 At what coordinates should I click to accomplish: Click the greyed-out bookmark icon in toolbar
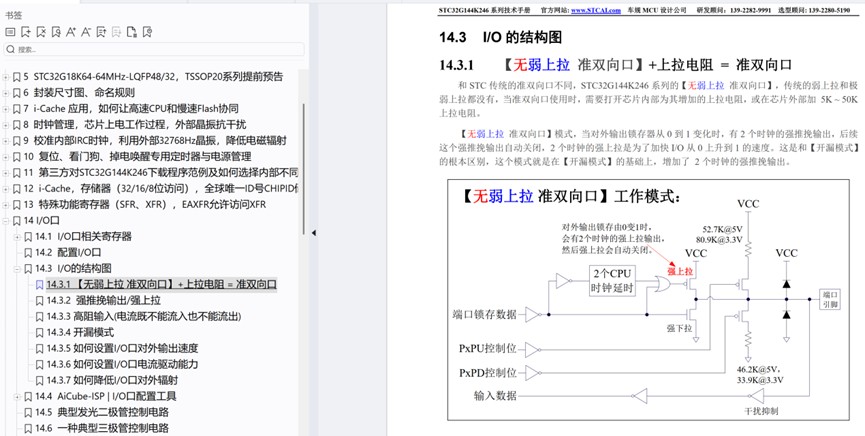[x=116, y=32]
